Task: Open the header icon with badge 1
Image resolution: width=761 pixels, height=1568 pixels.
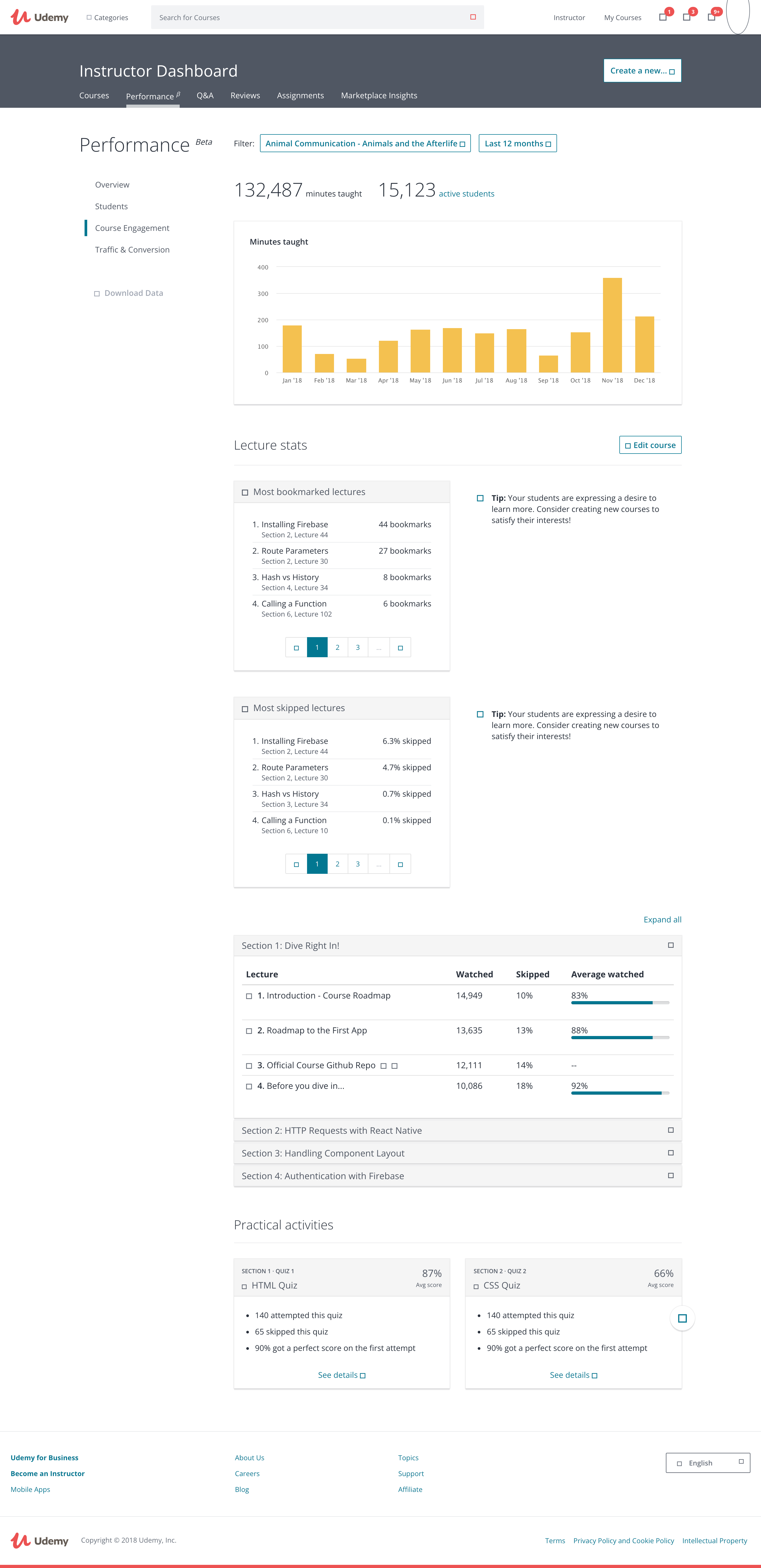Action: click(x=663, y=17)
